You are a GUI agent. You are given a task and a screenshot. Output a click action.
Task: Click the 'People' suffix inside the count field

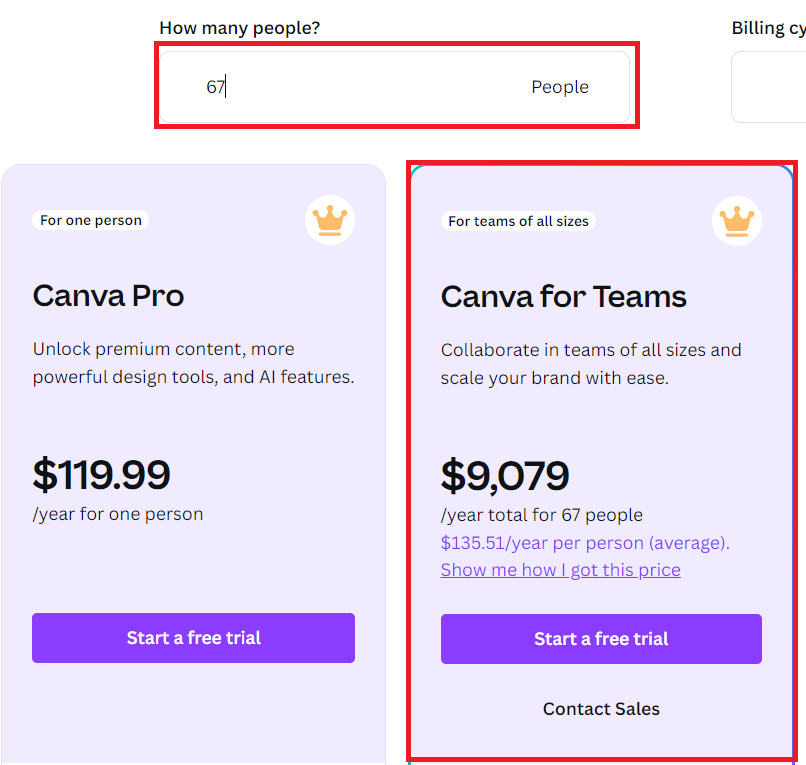[x=560, y=87]
